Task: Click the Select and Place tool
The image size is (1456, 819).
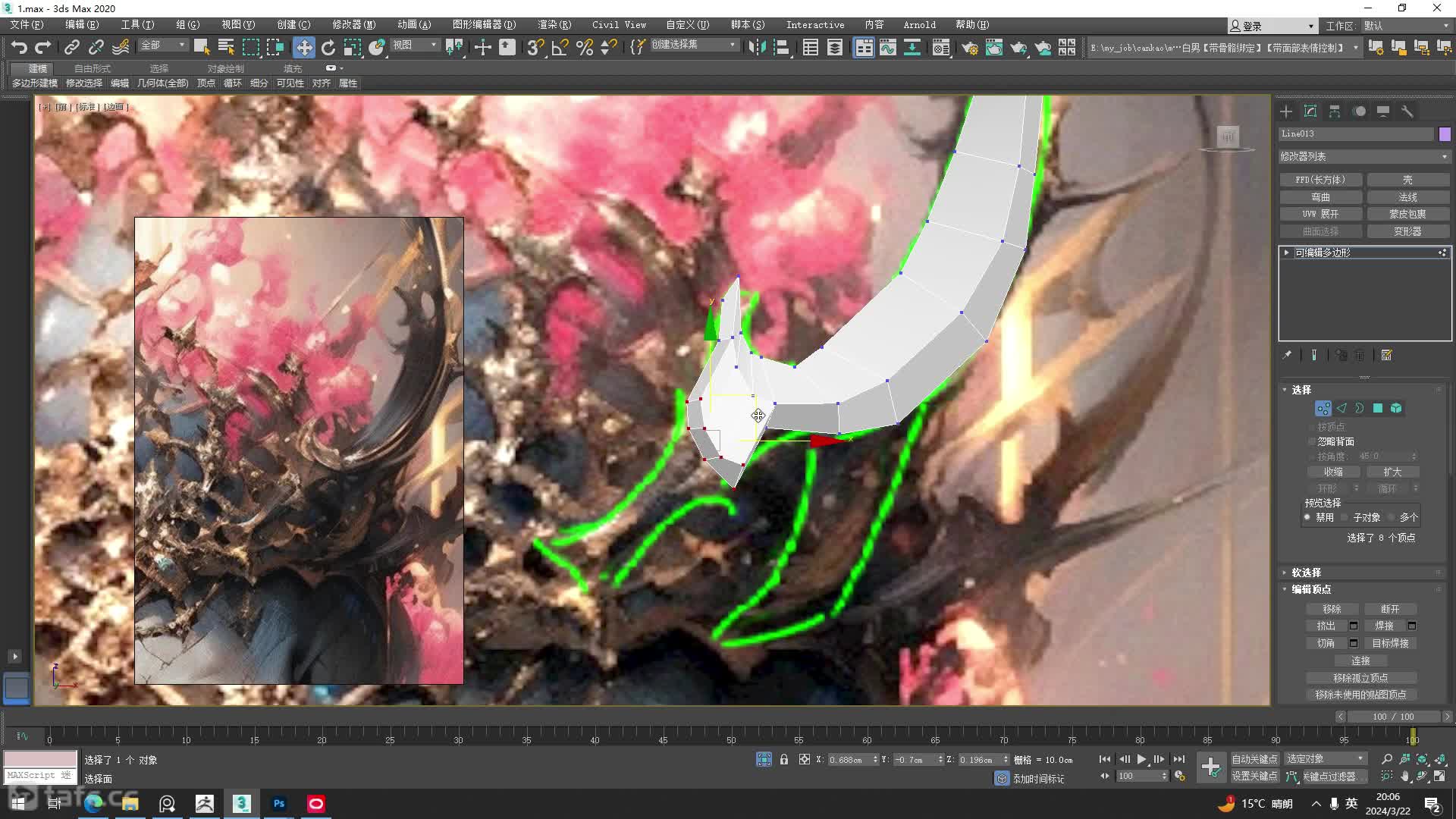Action: (377, 47)
